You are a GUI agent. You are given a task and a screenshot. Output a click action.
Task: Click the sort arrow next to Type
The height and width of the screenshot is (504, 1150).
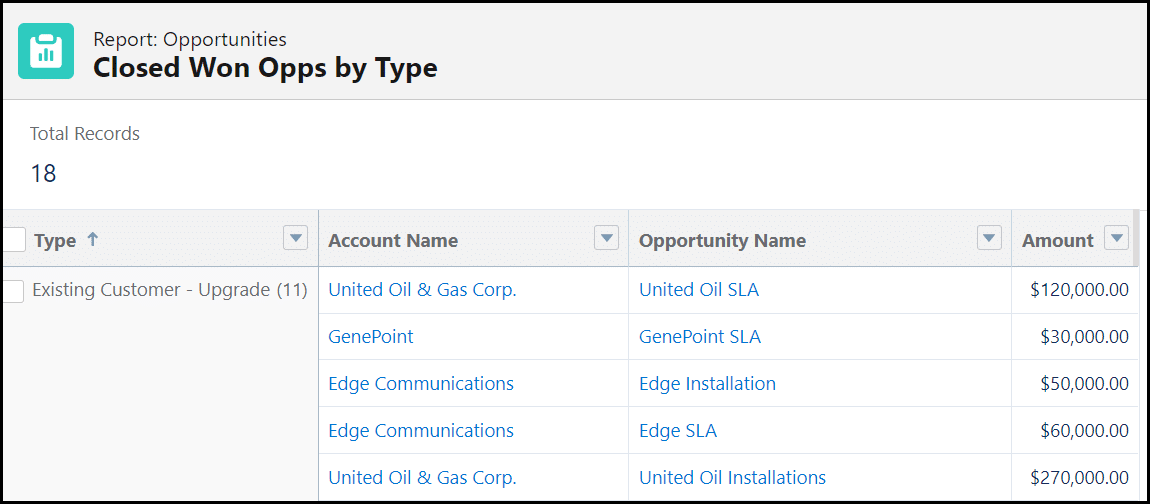point(93,240)
